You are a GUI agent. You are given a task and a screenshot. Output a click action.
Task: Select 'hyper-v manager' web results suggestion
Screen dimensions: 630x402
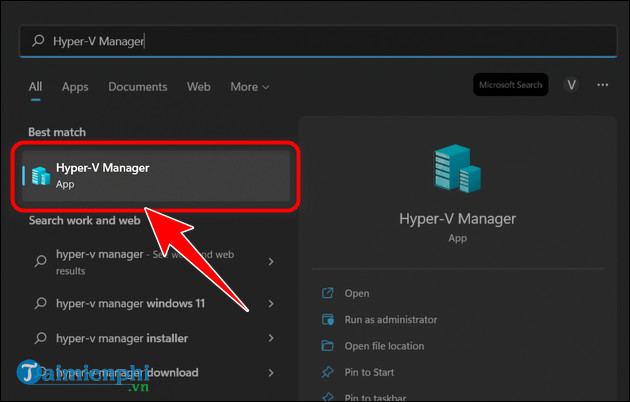(x=156, y=262)
